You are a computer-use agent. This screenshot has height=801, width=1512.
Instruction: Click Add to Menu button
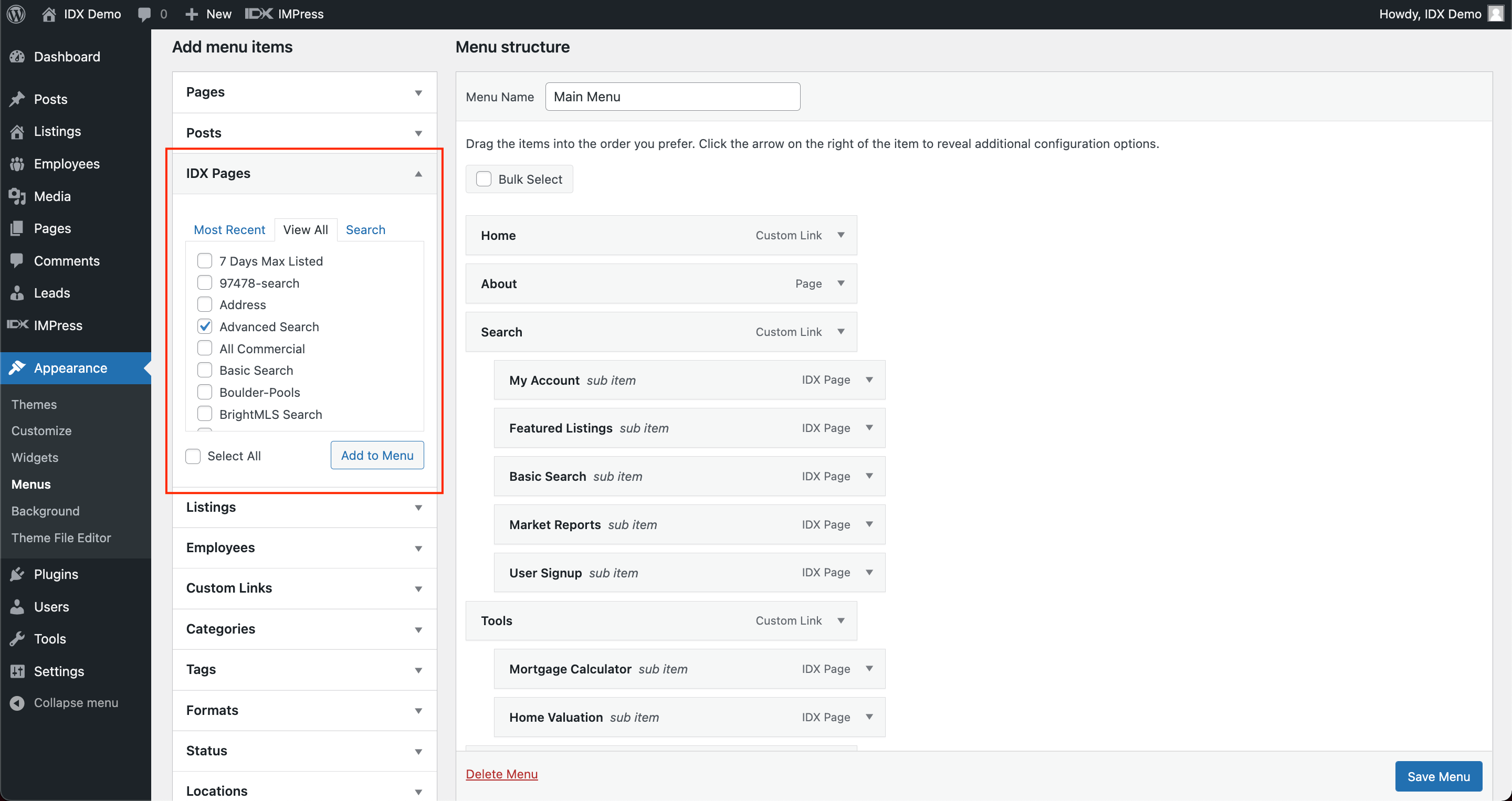377,455
